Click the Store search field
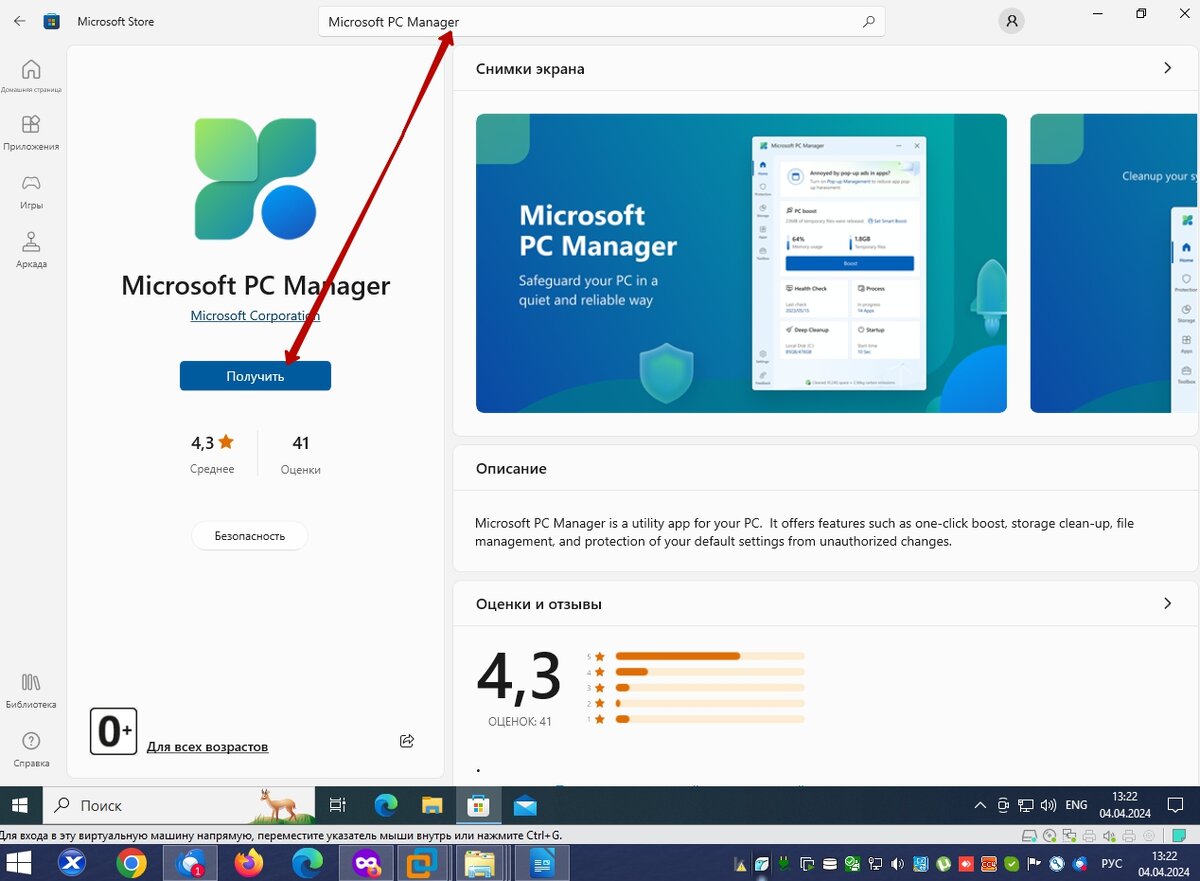This screenshot has width=1200, height=881. (601, 21)
